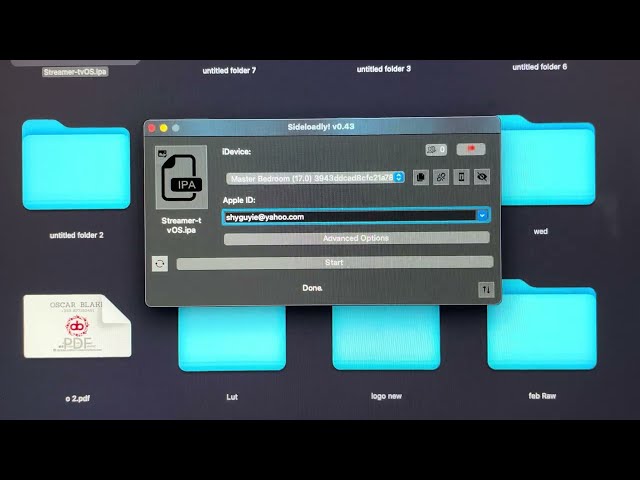
Task: Click the link/pairing icon next to device
Action: tap(441, 177)
